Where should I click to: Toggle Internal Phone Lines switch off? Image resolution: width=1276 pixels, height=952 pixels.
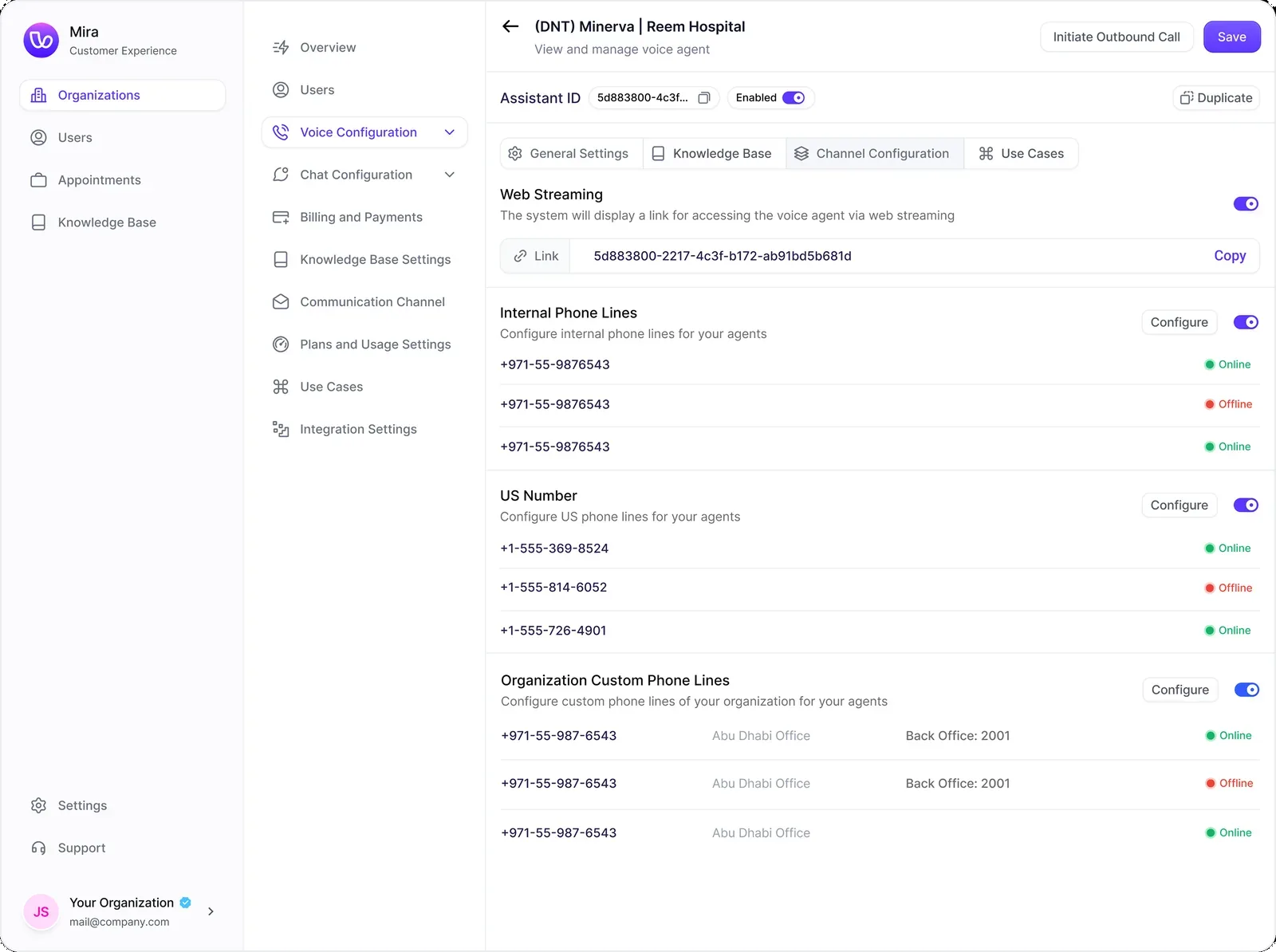pyautogui.click(x=1246, y=322)
